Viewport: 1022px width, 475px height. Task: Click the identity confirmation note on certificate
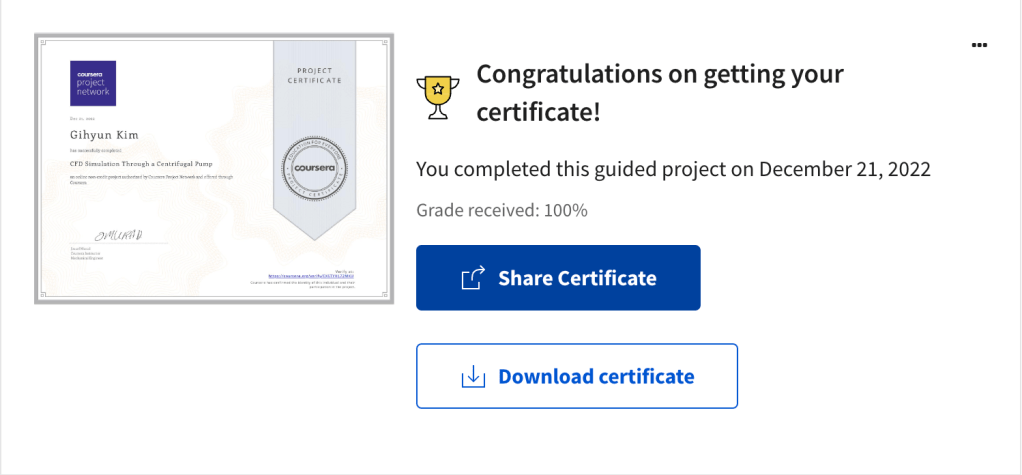pos(312,284)
